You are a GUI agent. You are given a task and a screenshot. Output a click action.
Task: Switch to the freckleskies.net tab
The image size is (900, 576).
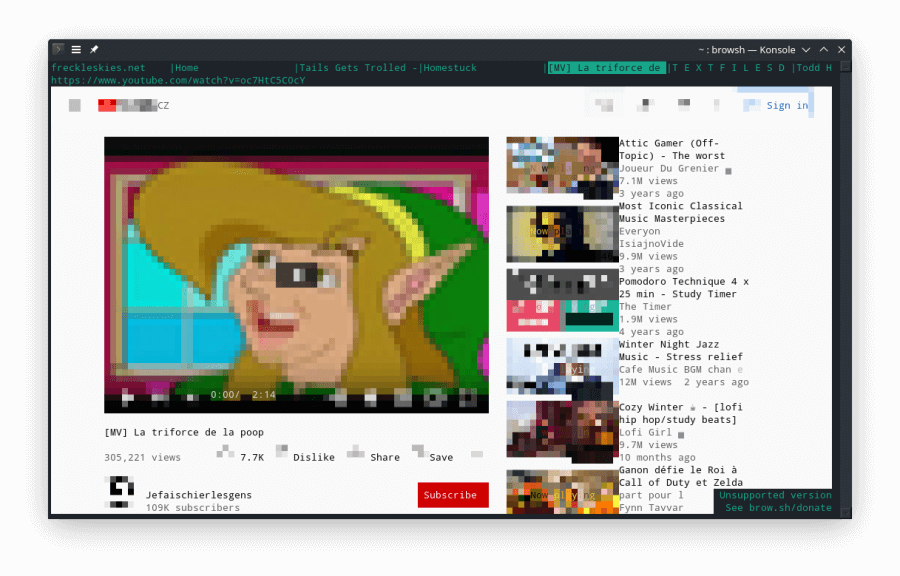pos(98,68)
